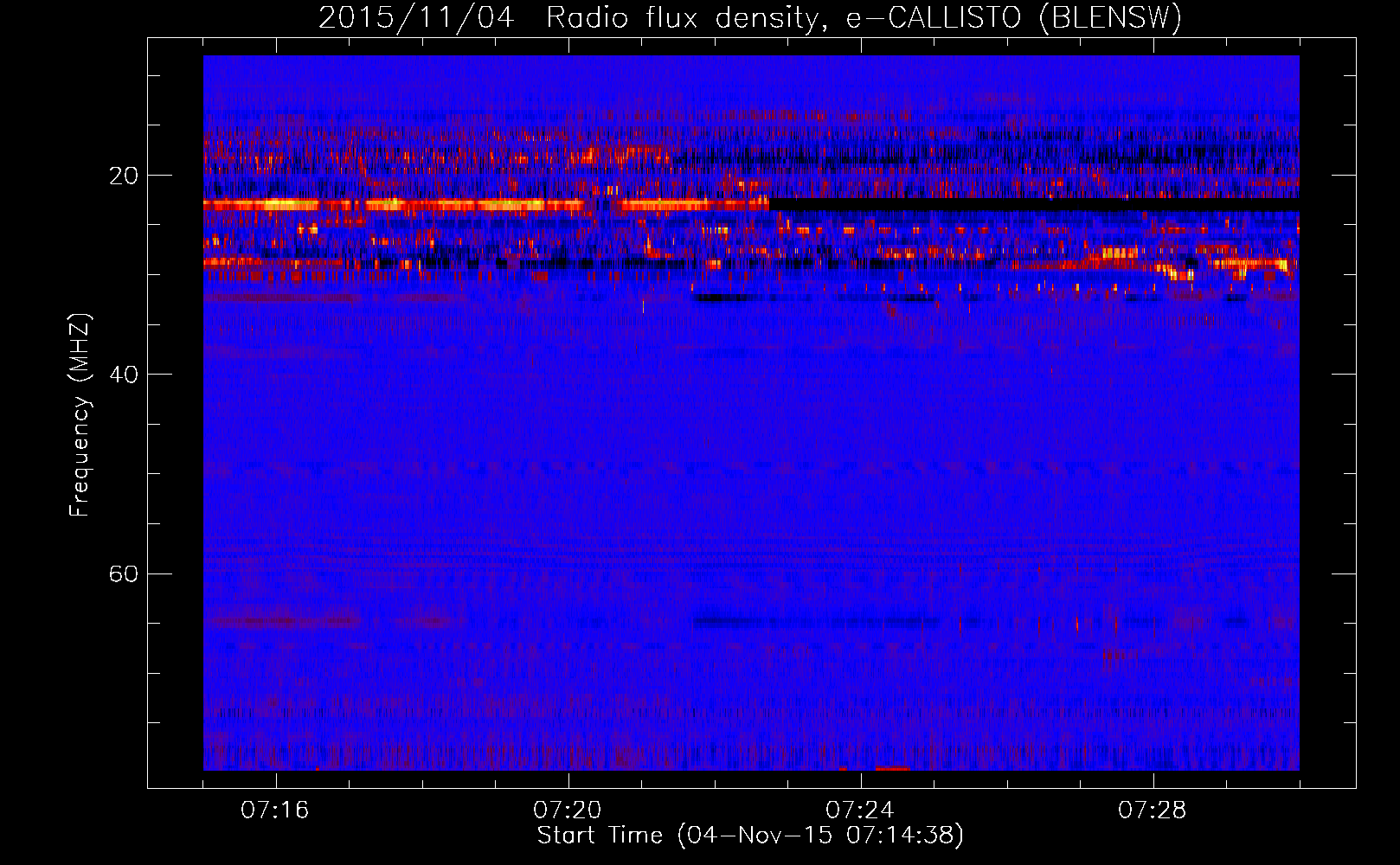Click the "Start Time (04-Nov-15 07:14:38)" axis label
Image resolution: width=1400 pixels, height=865 pixels.
point(750,836)
